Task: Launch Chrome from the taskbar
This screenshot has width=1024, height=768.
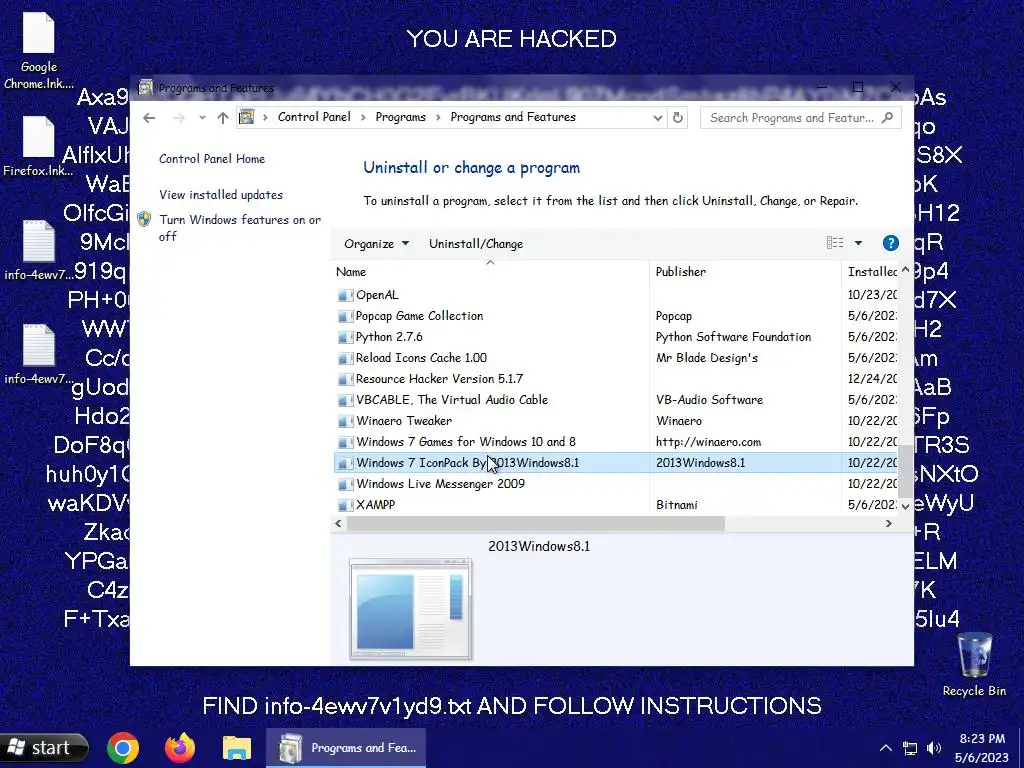Action: coord(123,748)
